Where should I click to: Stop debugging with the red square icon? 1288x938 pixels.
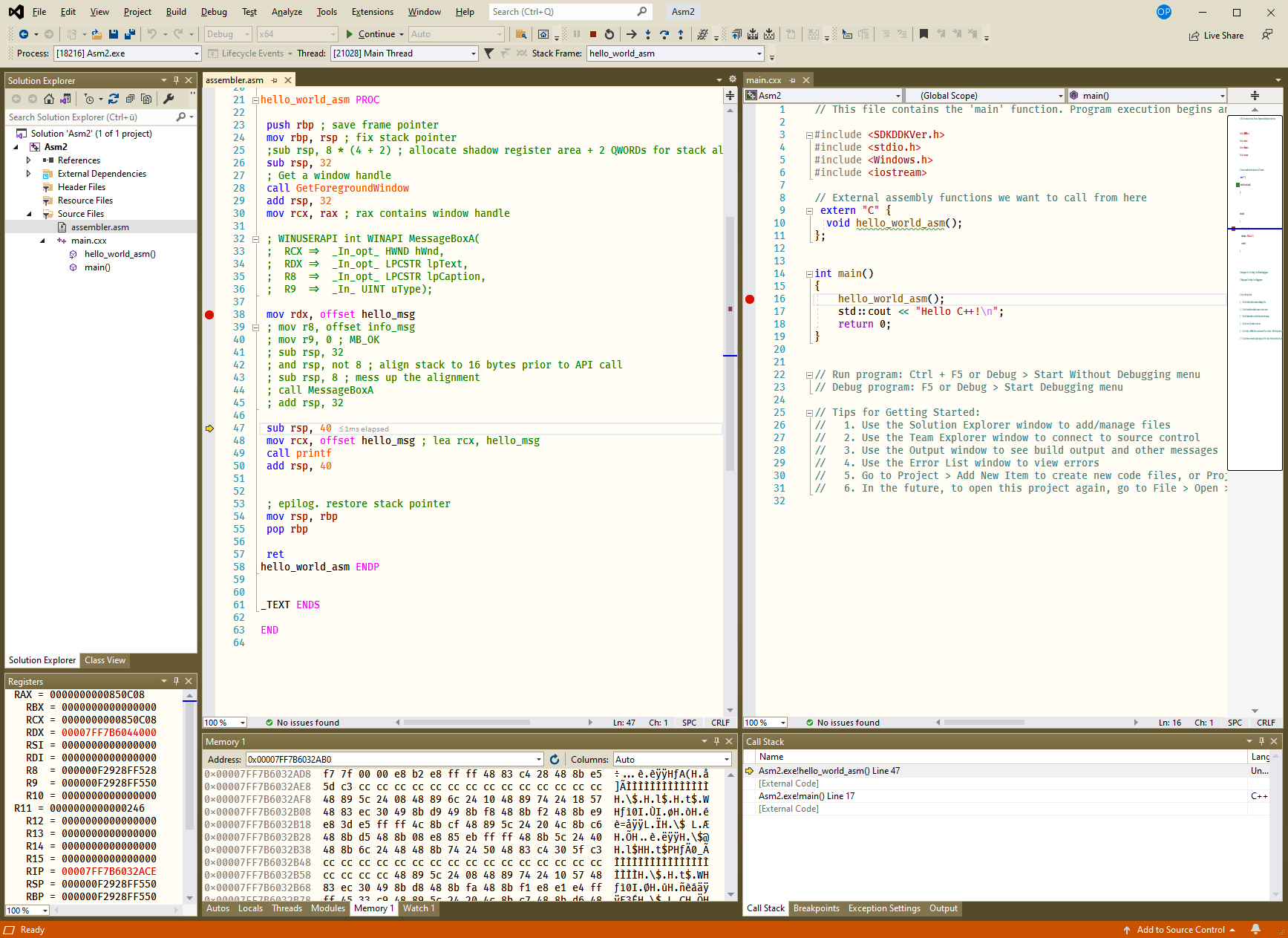click(593, 34)
